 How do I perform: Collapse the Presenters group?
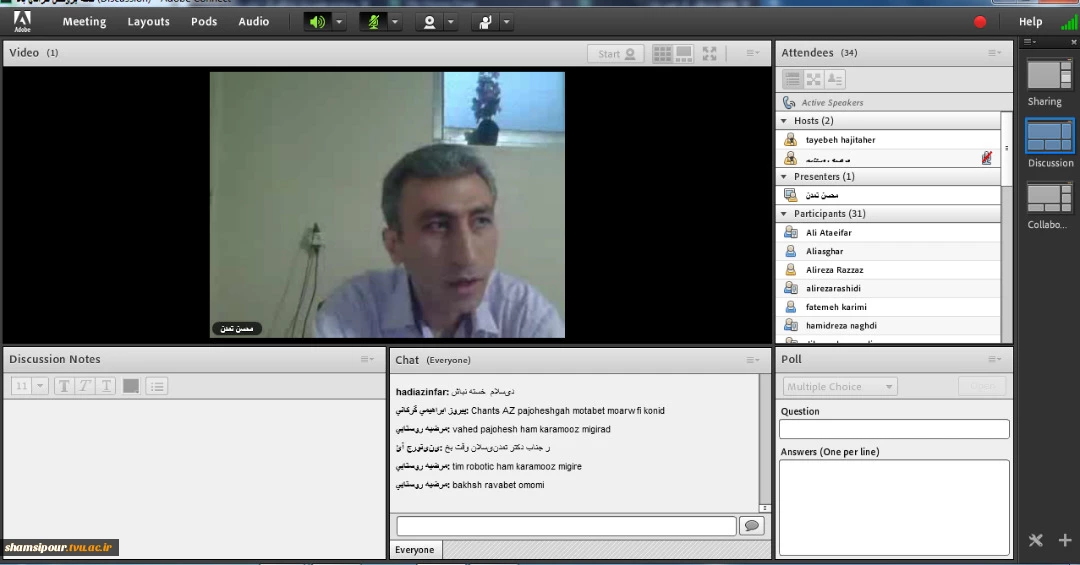[x=783, y=176]
